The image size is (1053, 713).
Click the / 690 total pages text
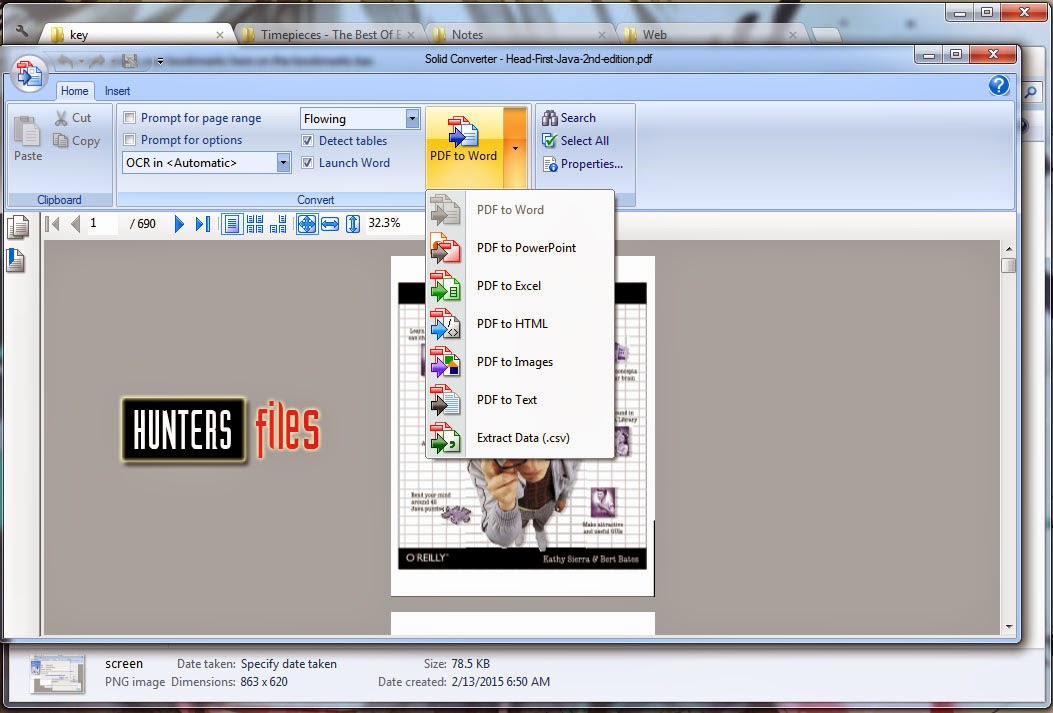[142, 224]
